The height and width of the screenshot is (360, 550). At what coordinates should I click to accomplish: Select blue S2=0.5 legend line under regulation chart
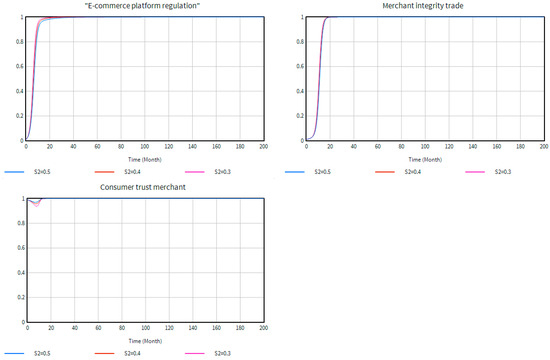click(14, 172)
